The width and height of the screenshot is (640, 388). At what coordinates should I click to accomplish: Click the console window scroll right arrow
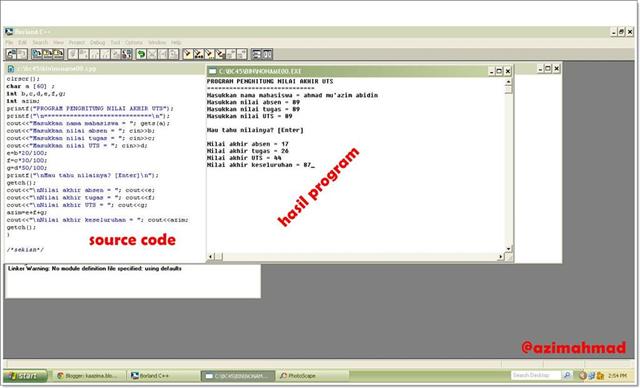click(x=501, y=256)
